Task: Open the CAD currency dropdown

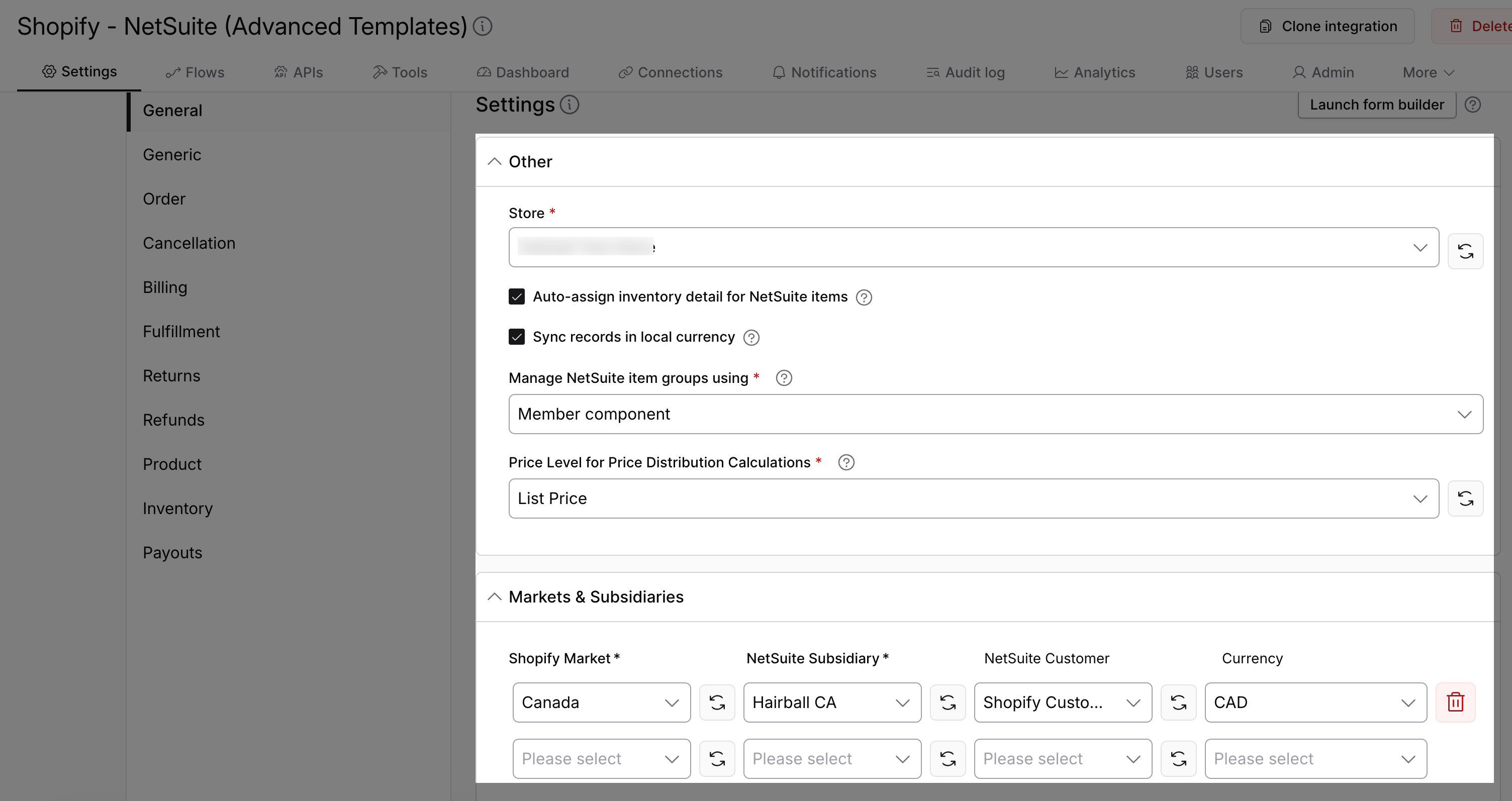Action: [1315, 703]
